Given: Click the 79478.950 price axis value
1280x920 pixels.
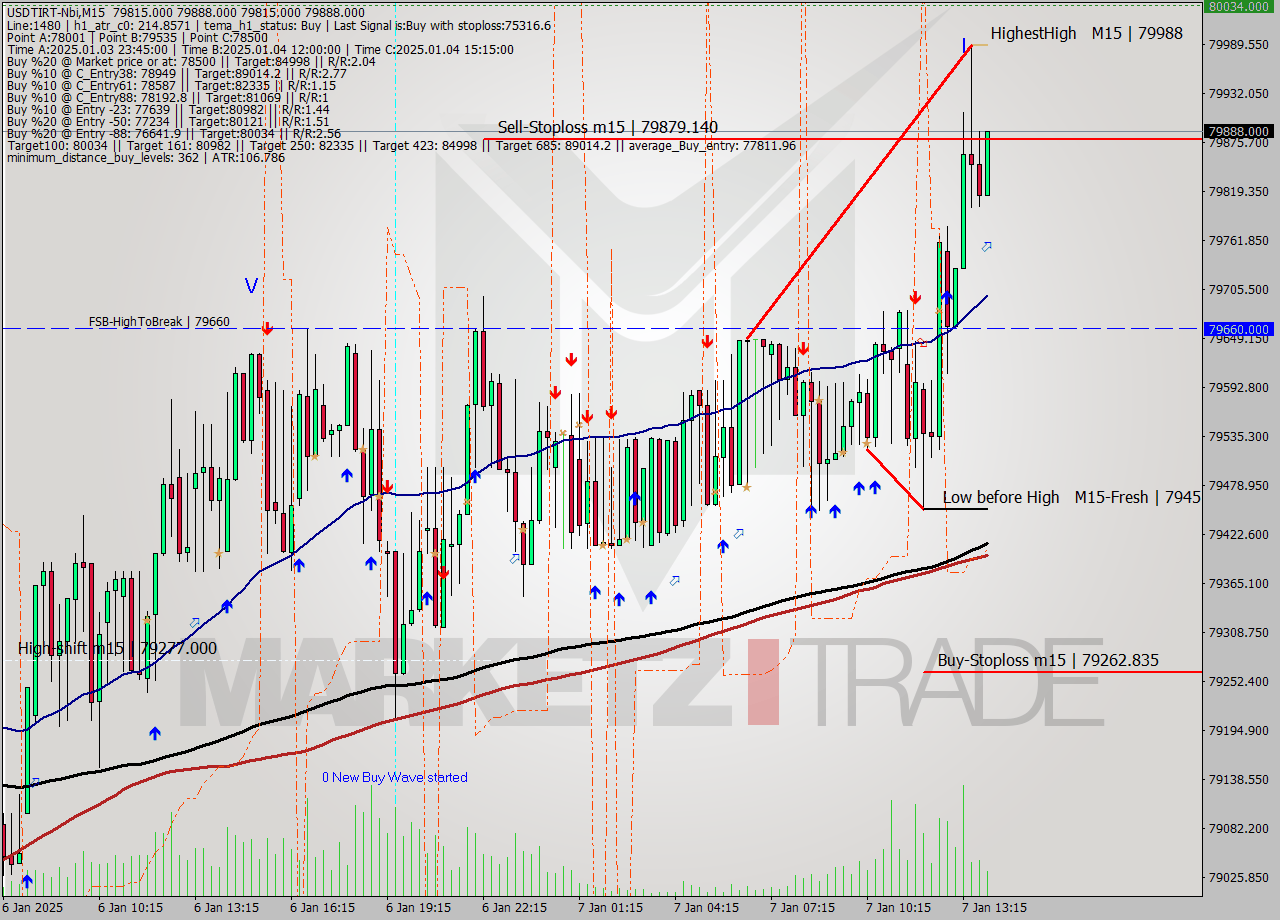Looking at the screenshot, I should point(1240,485).
